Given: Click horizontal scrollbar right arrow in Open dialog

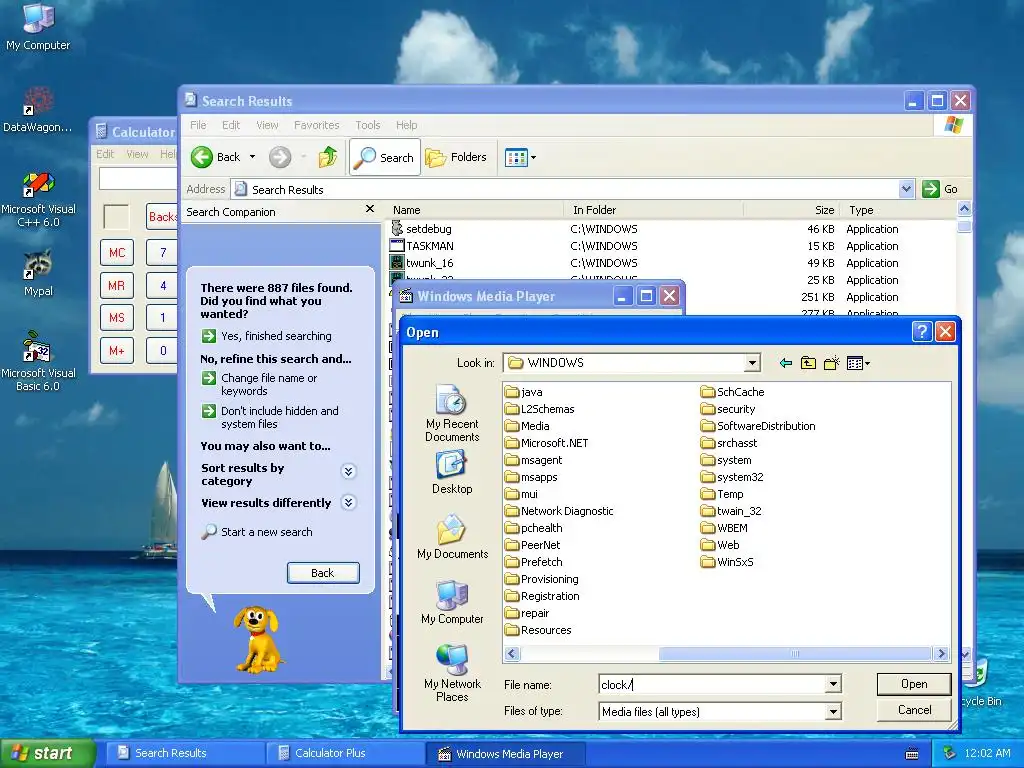Looking at the screenshot, I should point(941,654).
